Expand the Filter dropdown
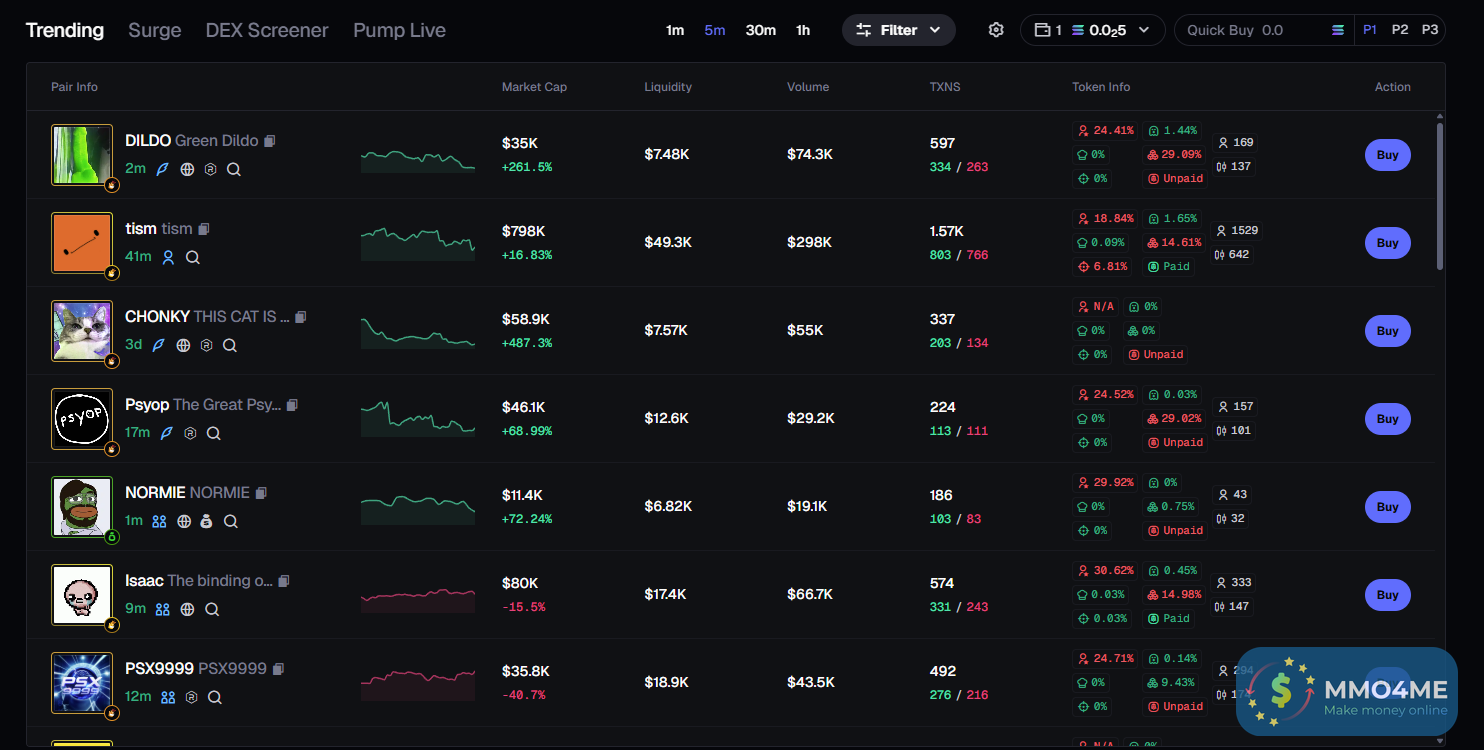This screenshot has width=1484, height=750. pos(898,30)
